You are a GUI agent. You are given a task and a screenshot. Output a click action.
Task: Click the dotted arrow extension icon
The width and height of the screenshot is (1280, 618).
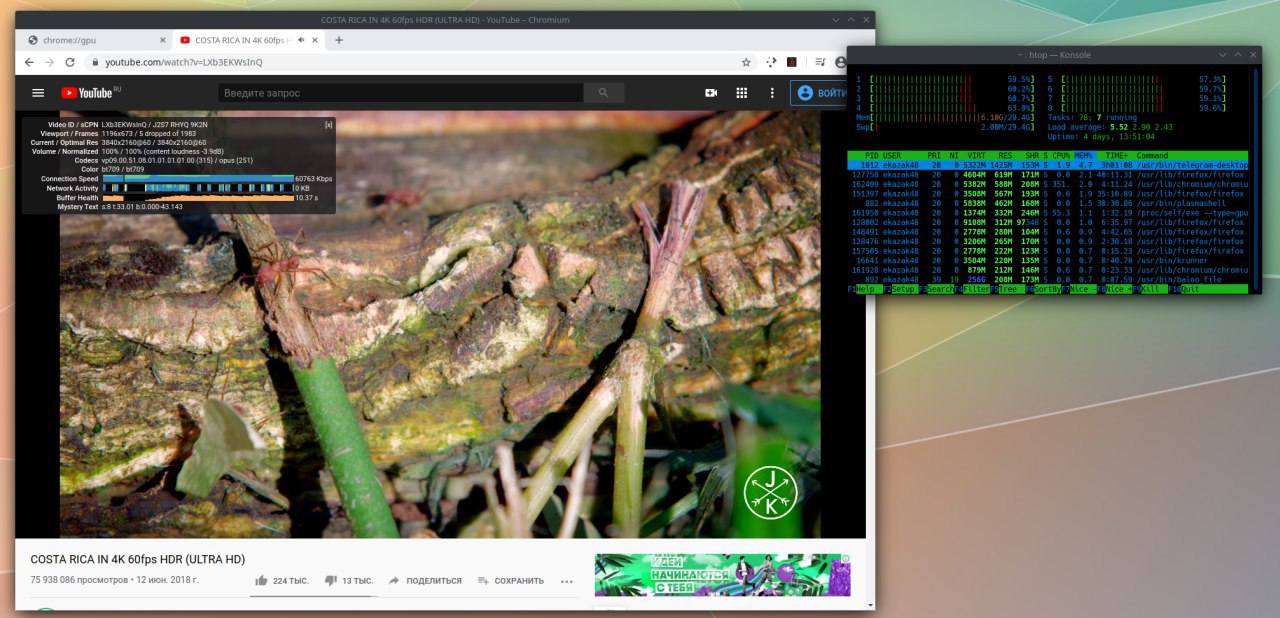point(771,62)
